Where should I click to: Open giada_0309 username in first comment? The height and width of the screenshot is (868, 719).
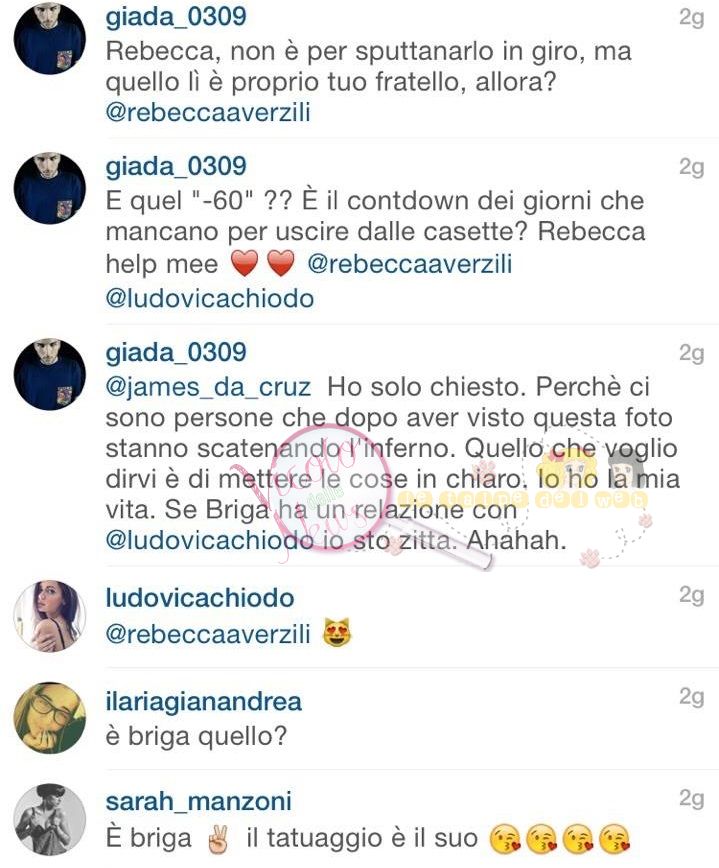176,17
